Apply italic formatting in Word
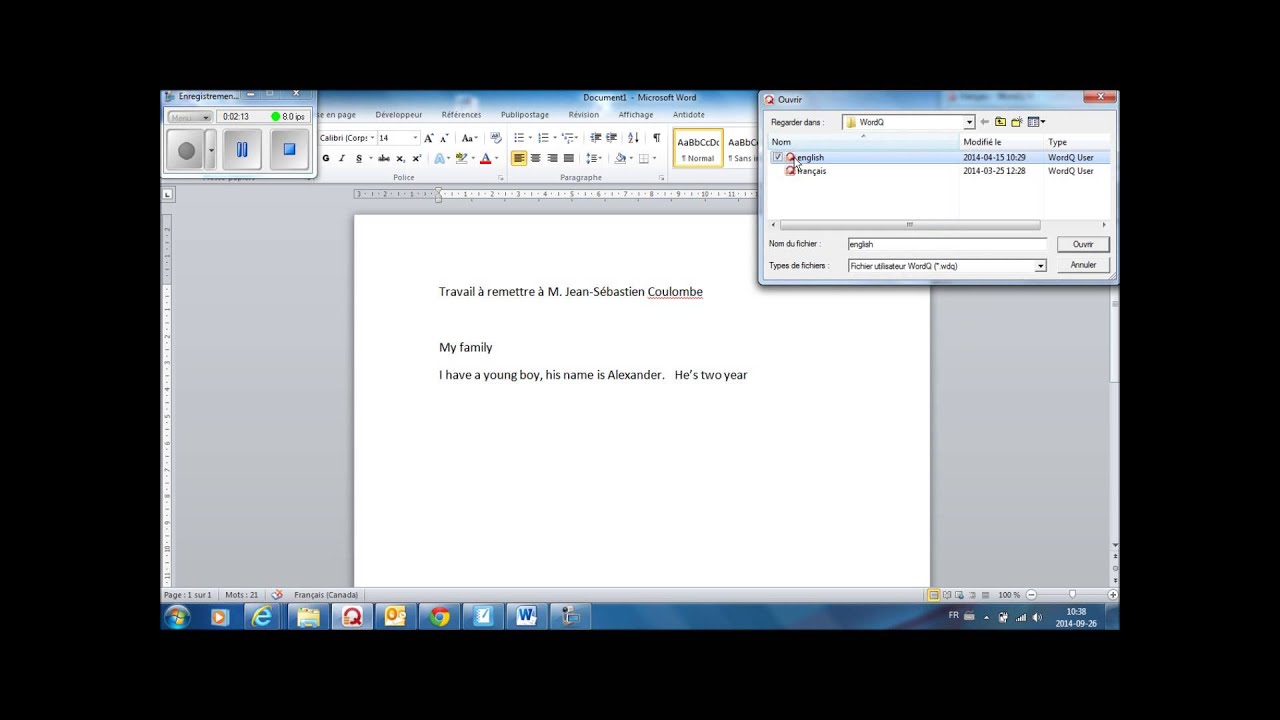Screen dimensions: 1280x720 pos(342,158)
